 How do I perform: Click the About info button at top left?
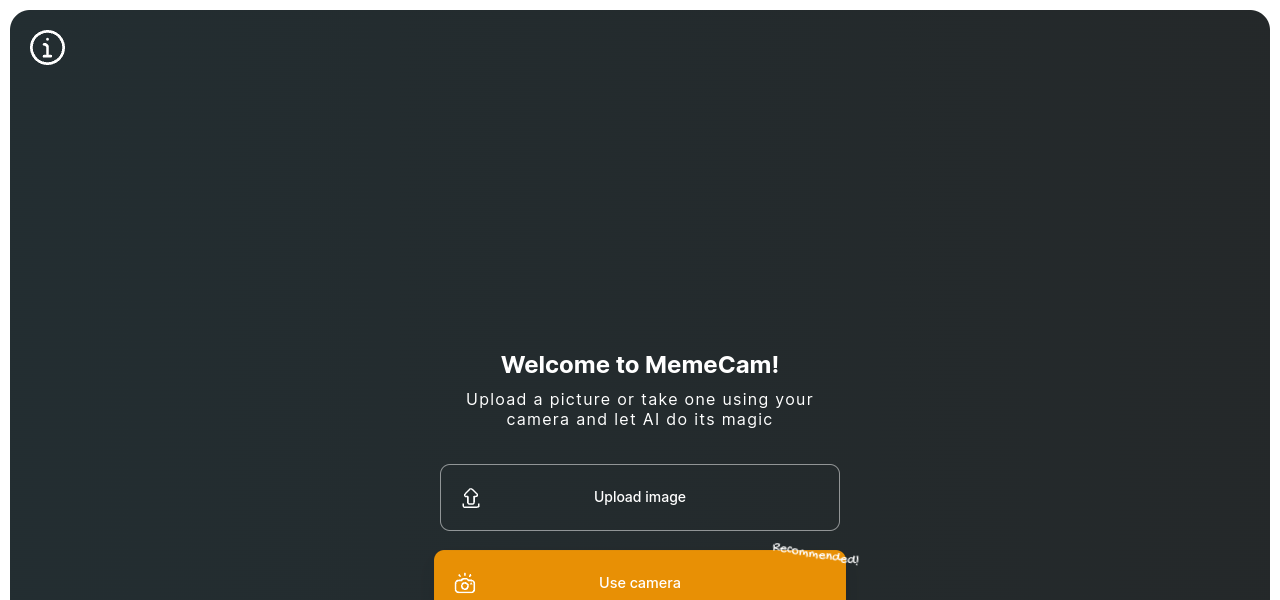coord(47,47)
